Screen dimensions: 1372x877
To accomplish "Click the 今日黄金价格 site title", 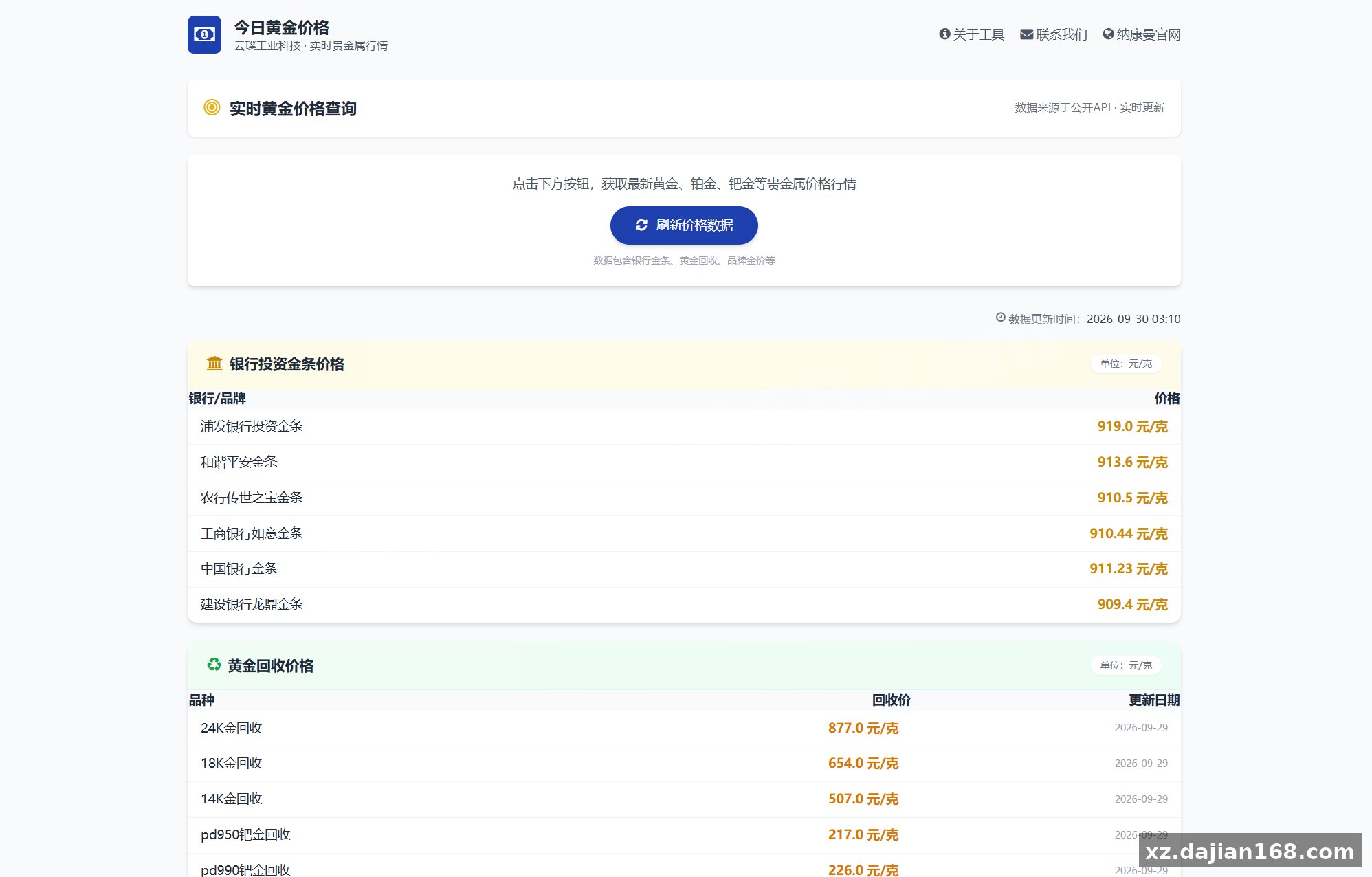I will click(282, 27).
